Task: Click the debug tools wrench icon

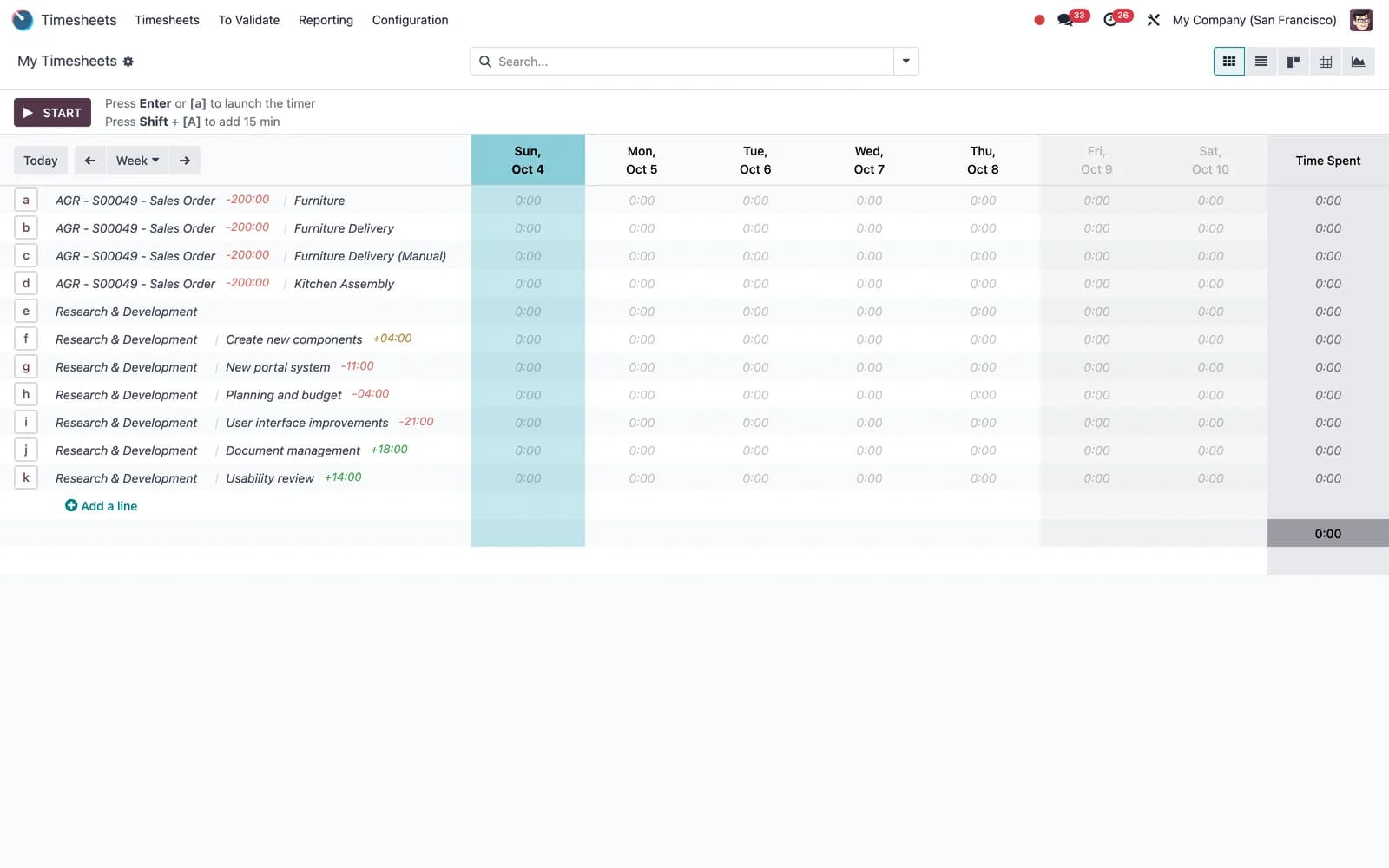Action: coord(1154,20)
